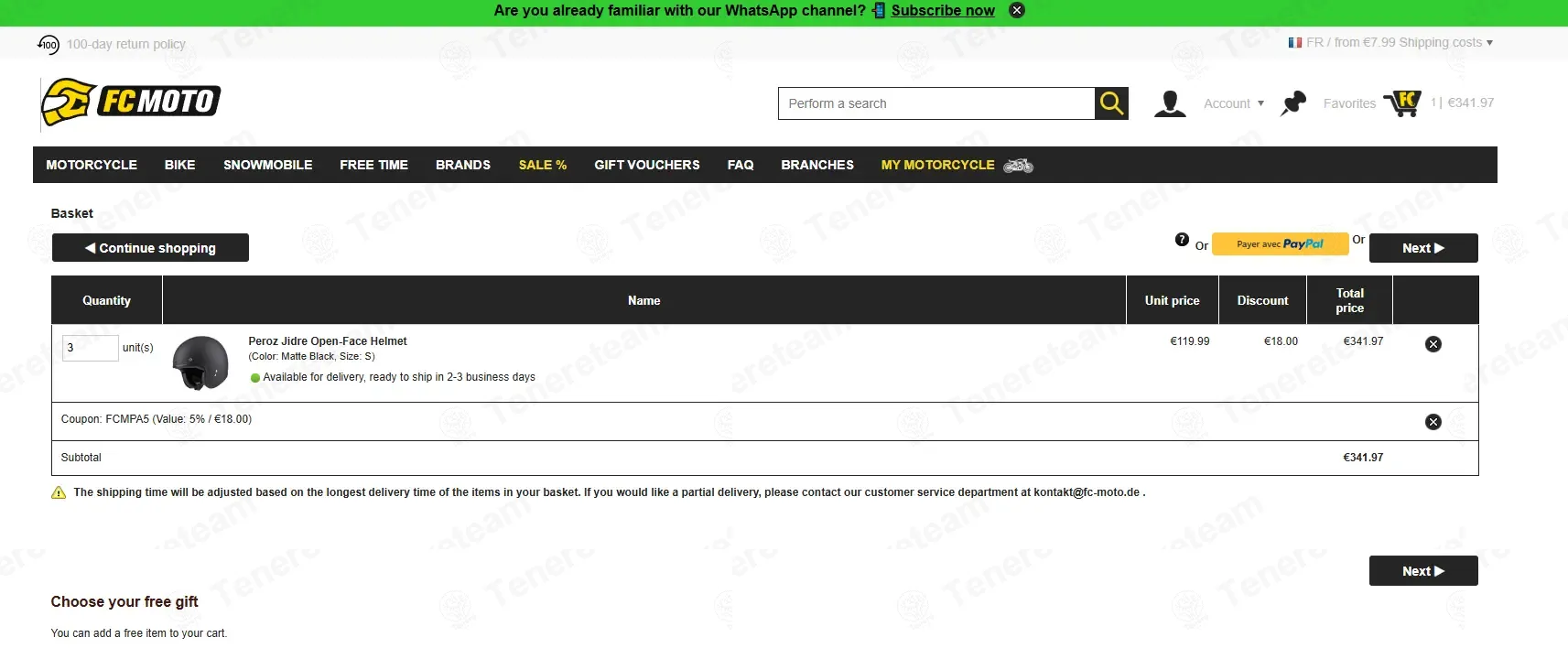Click the account person icon

pyautogui.click(x=1169, y=103)
